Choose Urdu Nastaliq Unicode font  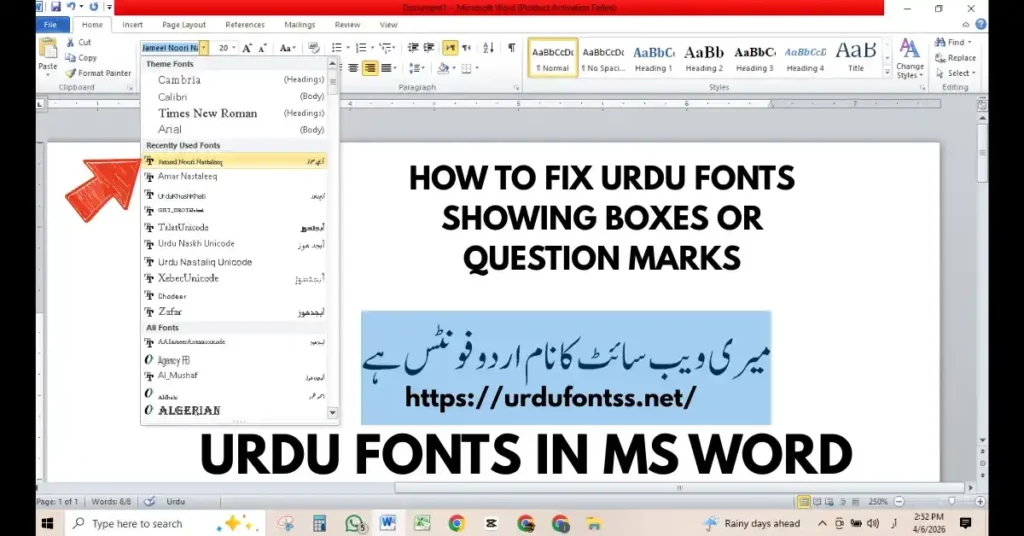pos(235,262)
